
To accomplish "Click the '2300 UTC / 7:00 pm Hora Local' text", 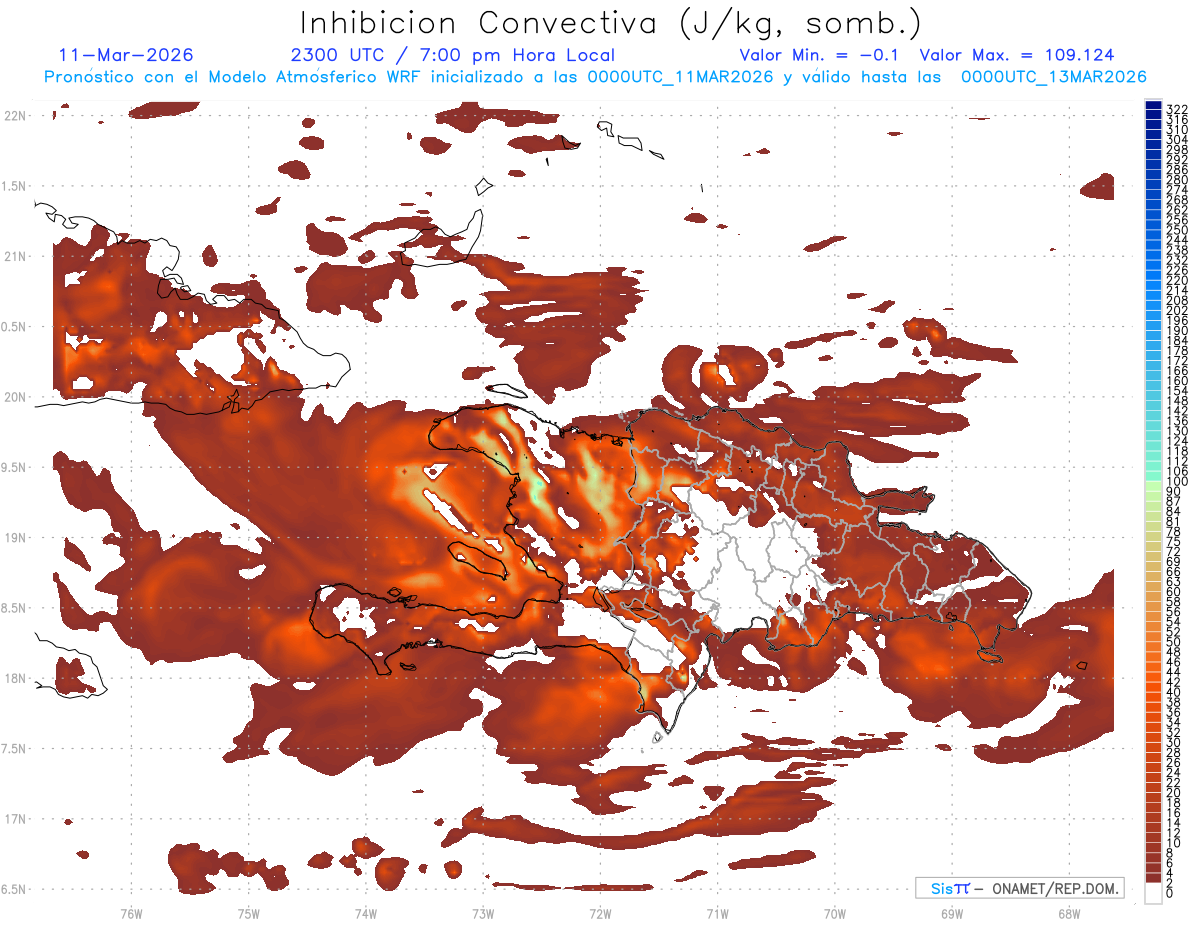I will 452,55.
